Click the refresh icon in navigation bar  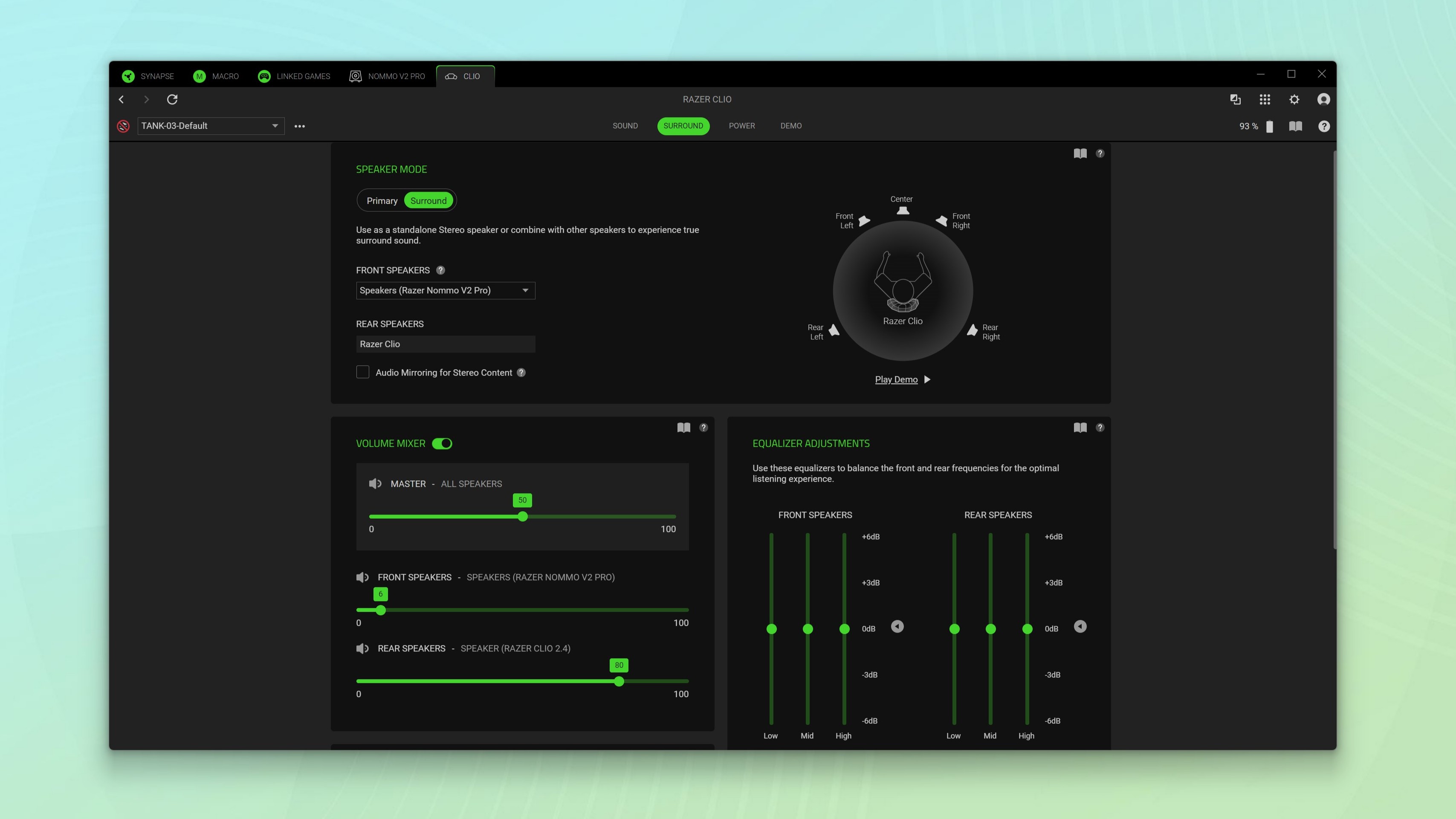click(x=172, y=99)
